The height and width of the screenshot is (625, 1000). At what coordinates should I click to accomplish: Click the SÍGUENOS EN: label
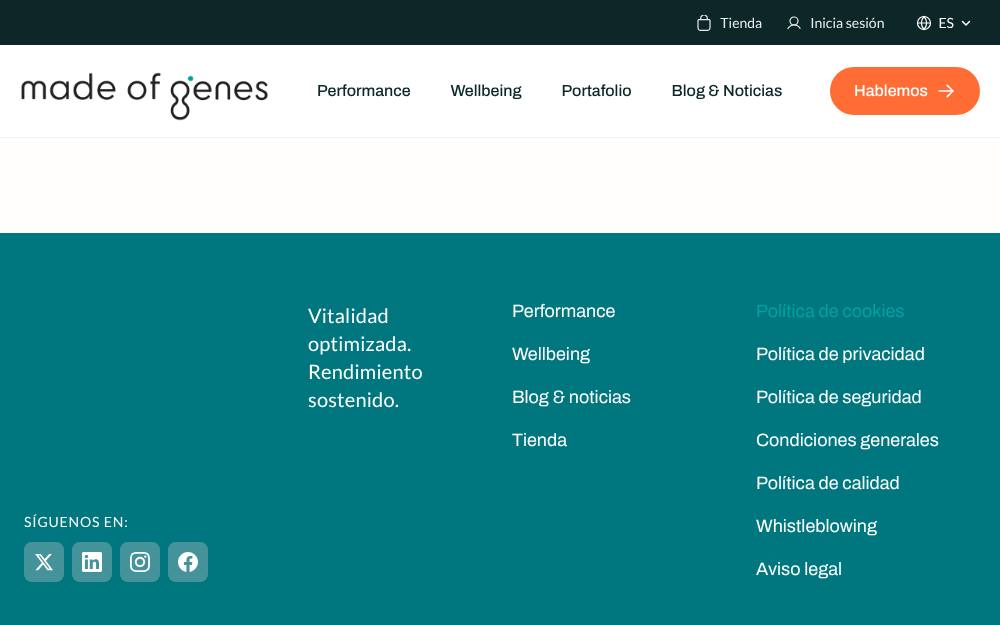[x=76, y=522]
